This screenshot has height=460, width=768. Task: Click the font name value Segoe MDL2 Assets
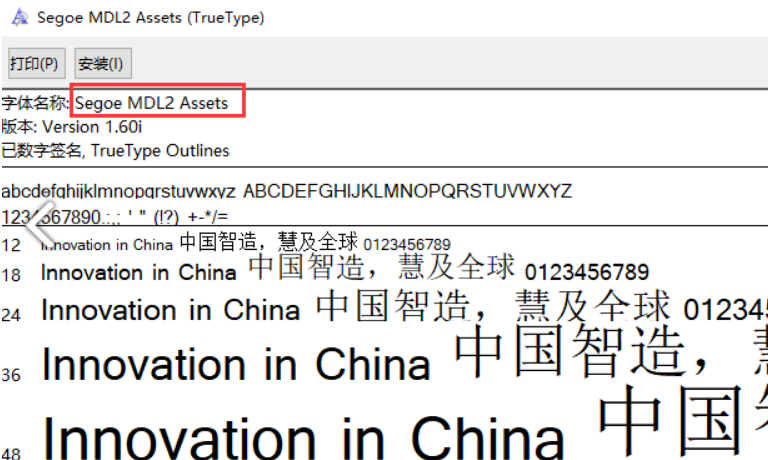click(151, 103)
